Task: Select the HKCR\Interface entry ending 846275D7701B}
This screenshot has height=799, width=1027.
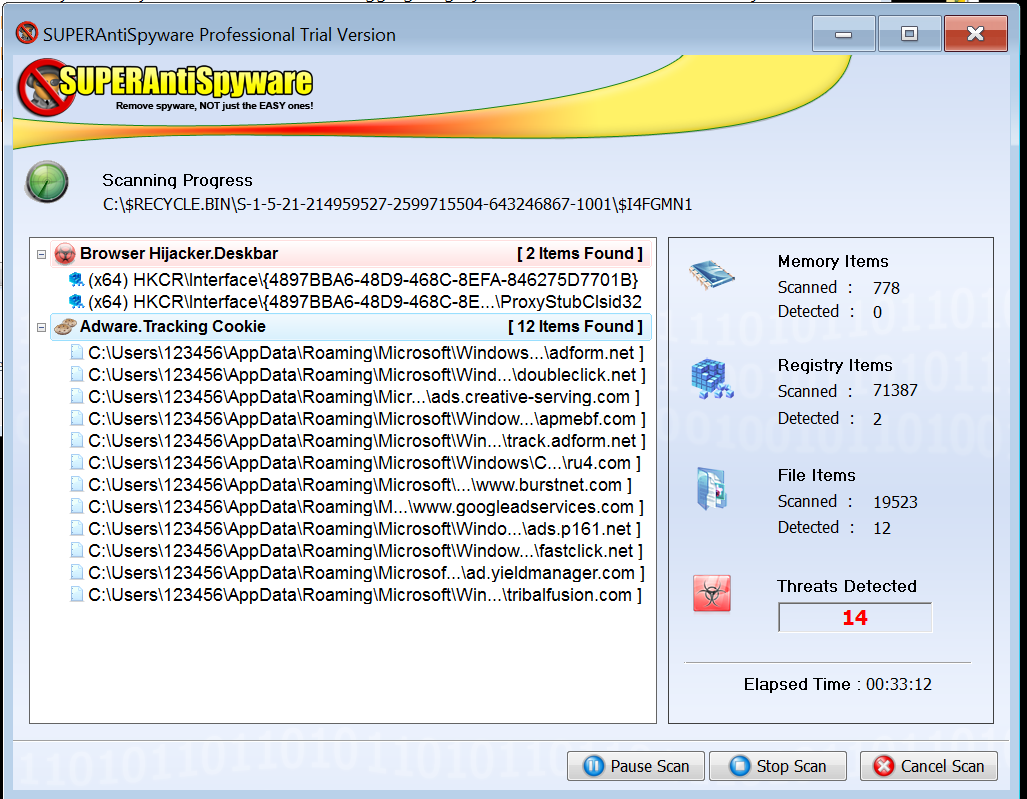Action: point(363,280)
